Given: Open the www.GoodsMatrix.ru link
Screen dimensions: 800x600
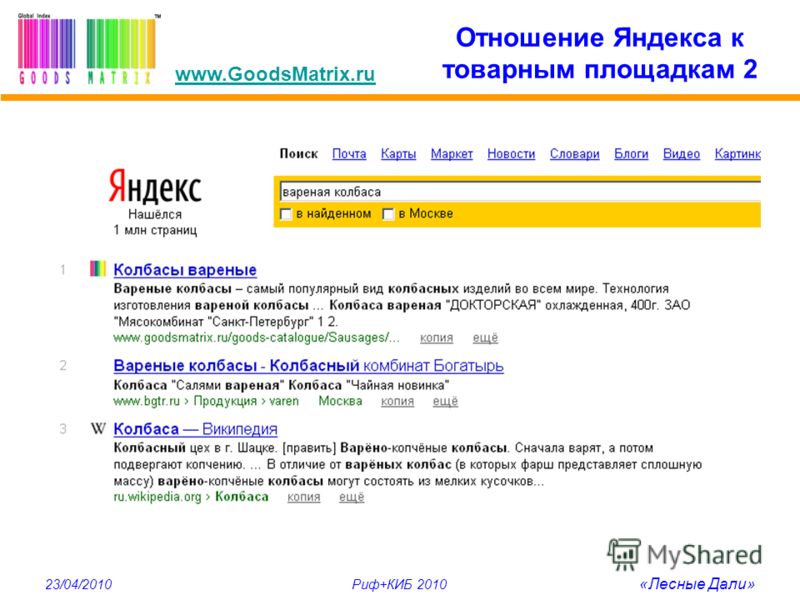Looking at the screenshot, I should 275,74.
